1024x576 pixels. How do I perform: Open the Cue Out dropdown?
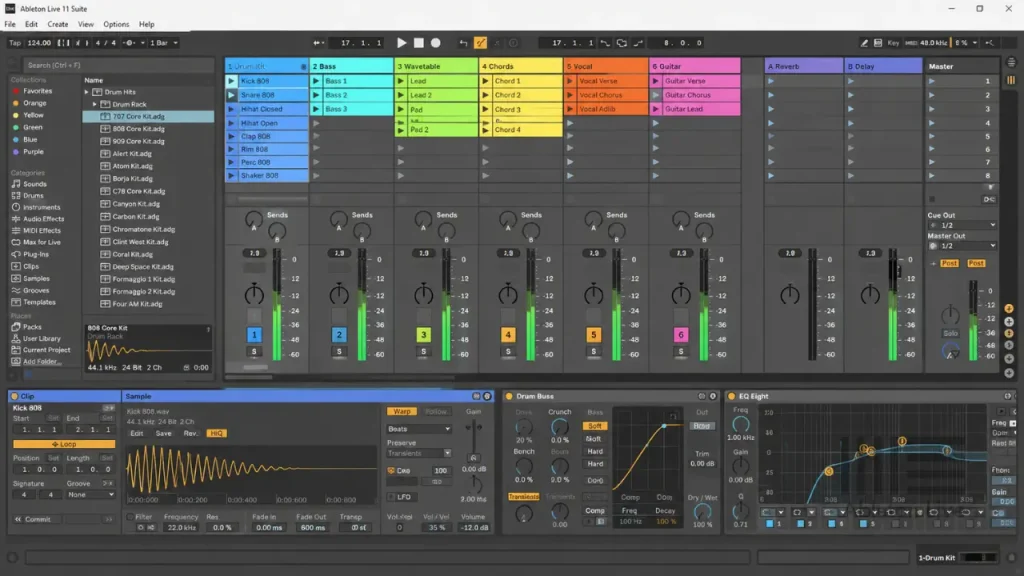[x=963, y=225]
